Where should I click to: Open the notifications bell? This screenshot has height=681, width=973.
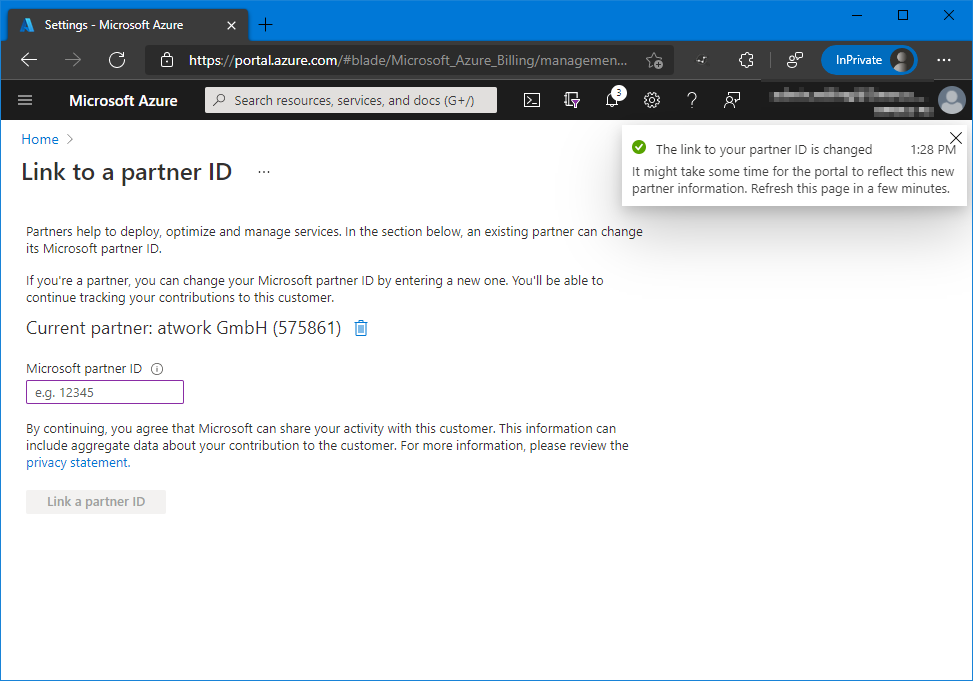[612, 99]
